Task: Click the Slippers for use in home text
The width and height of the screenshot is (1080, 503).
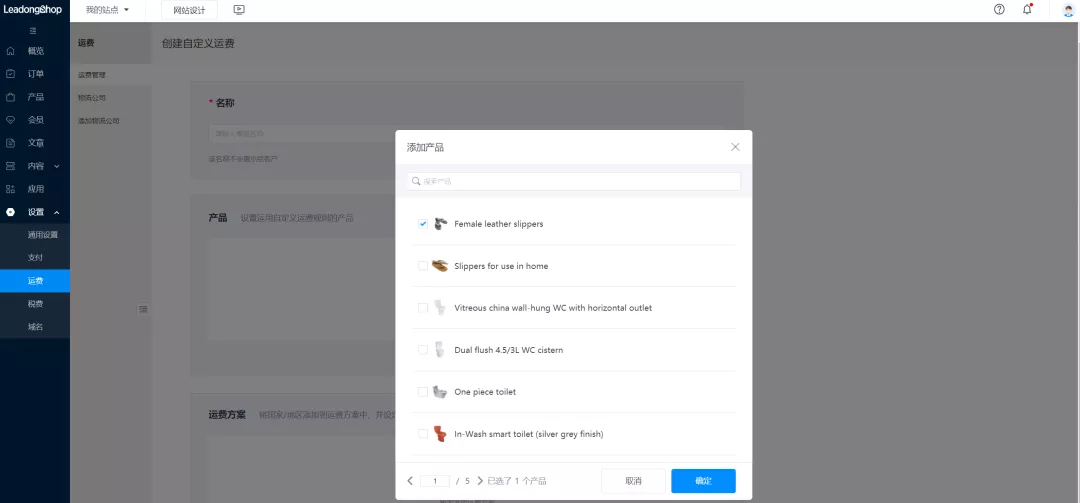Action: (x=501, y=266)
